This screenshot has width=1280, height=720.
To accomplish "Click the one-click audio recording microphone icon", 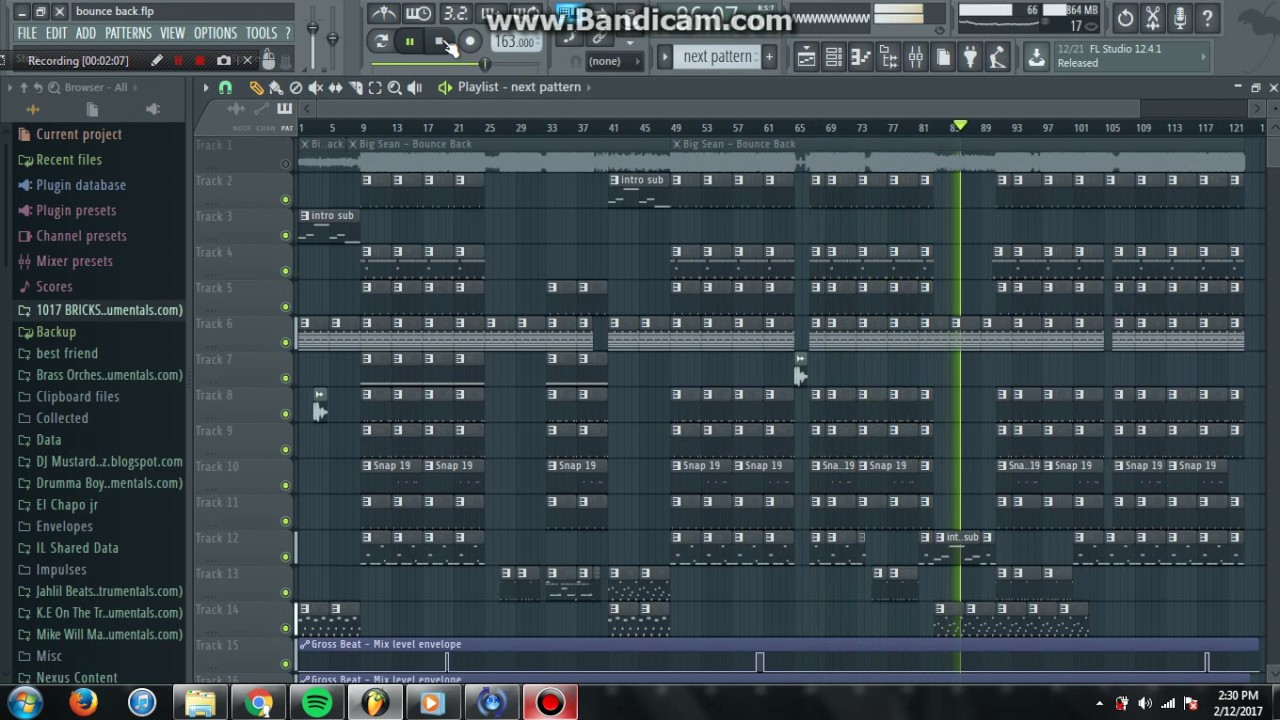I will click(1180, 18).
